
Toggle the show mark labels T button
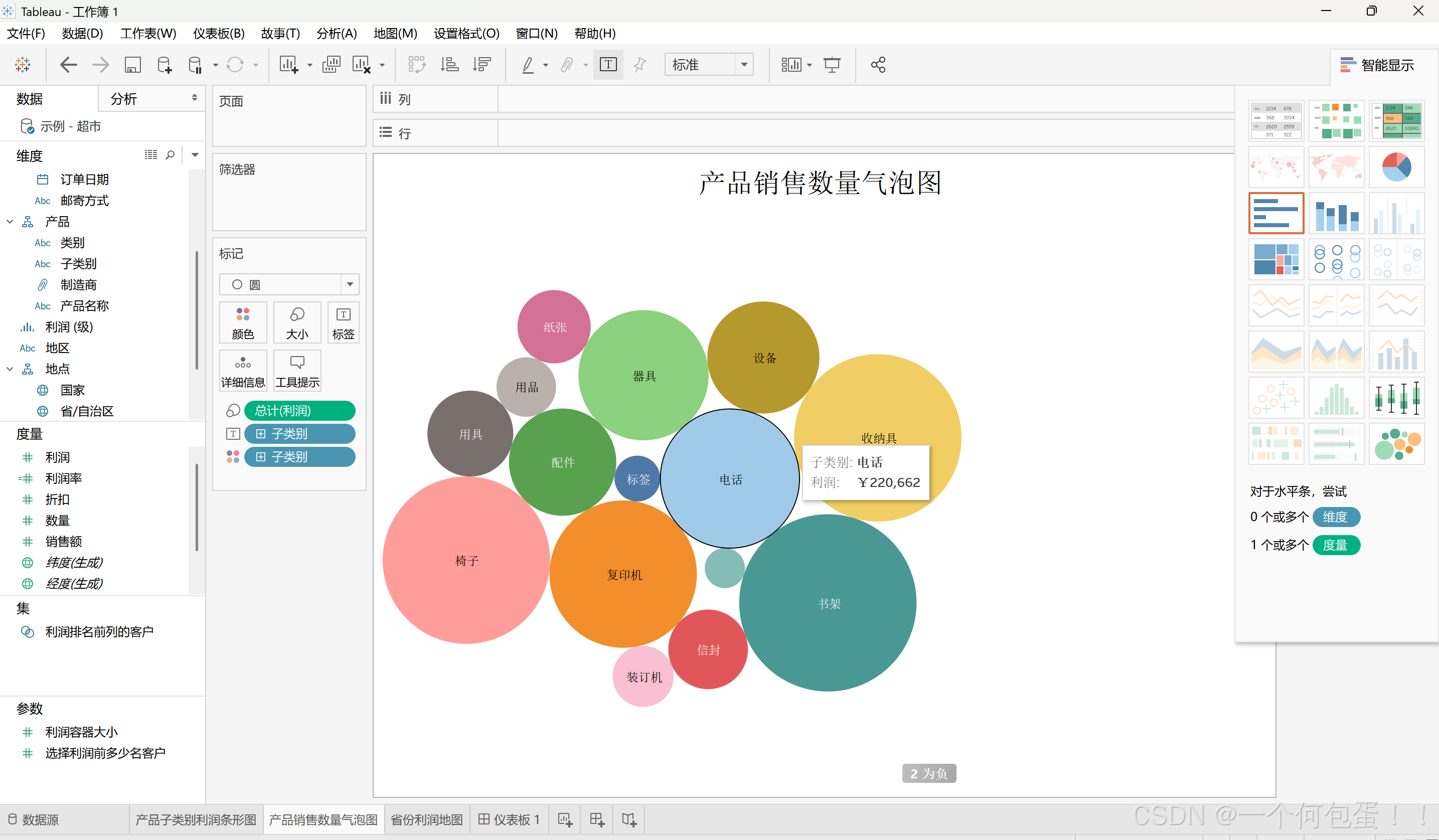pos(608,65)
